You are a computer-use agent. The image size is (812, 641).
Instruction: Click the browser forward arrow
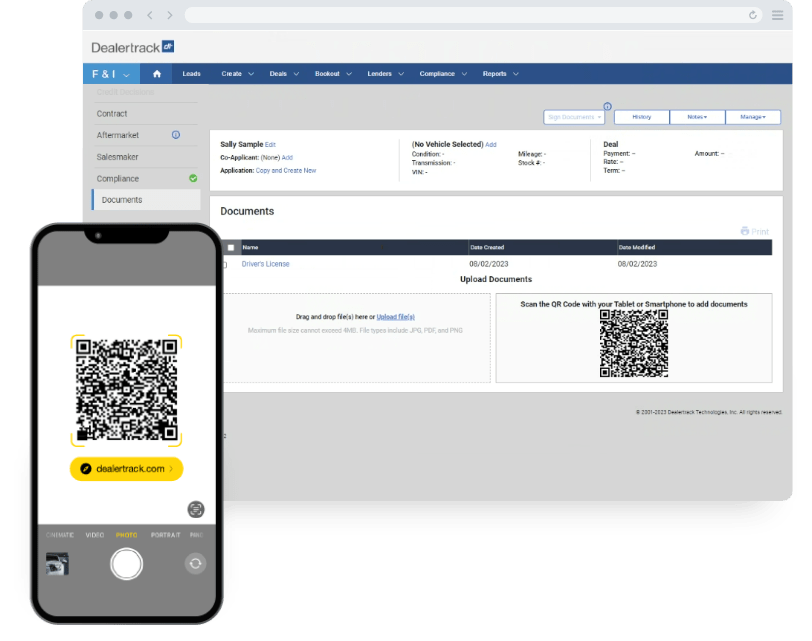[170, 15]
